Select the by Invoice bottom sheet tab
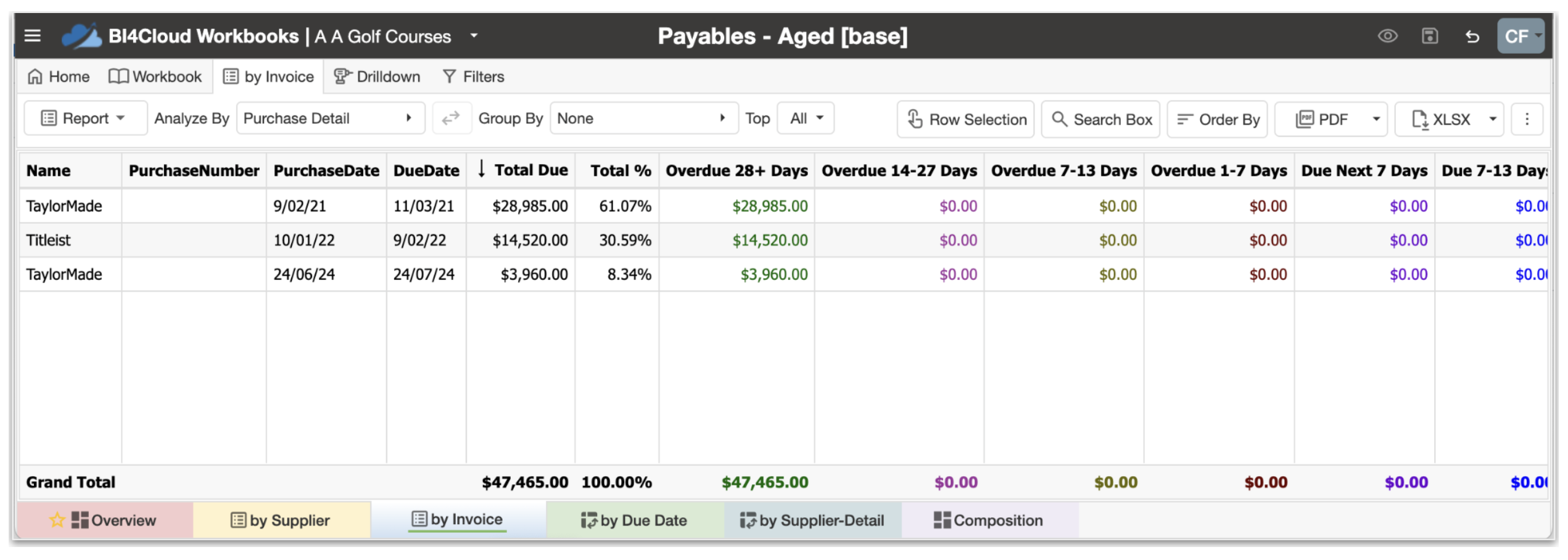 click(458, 519)
